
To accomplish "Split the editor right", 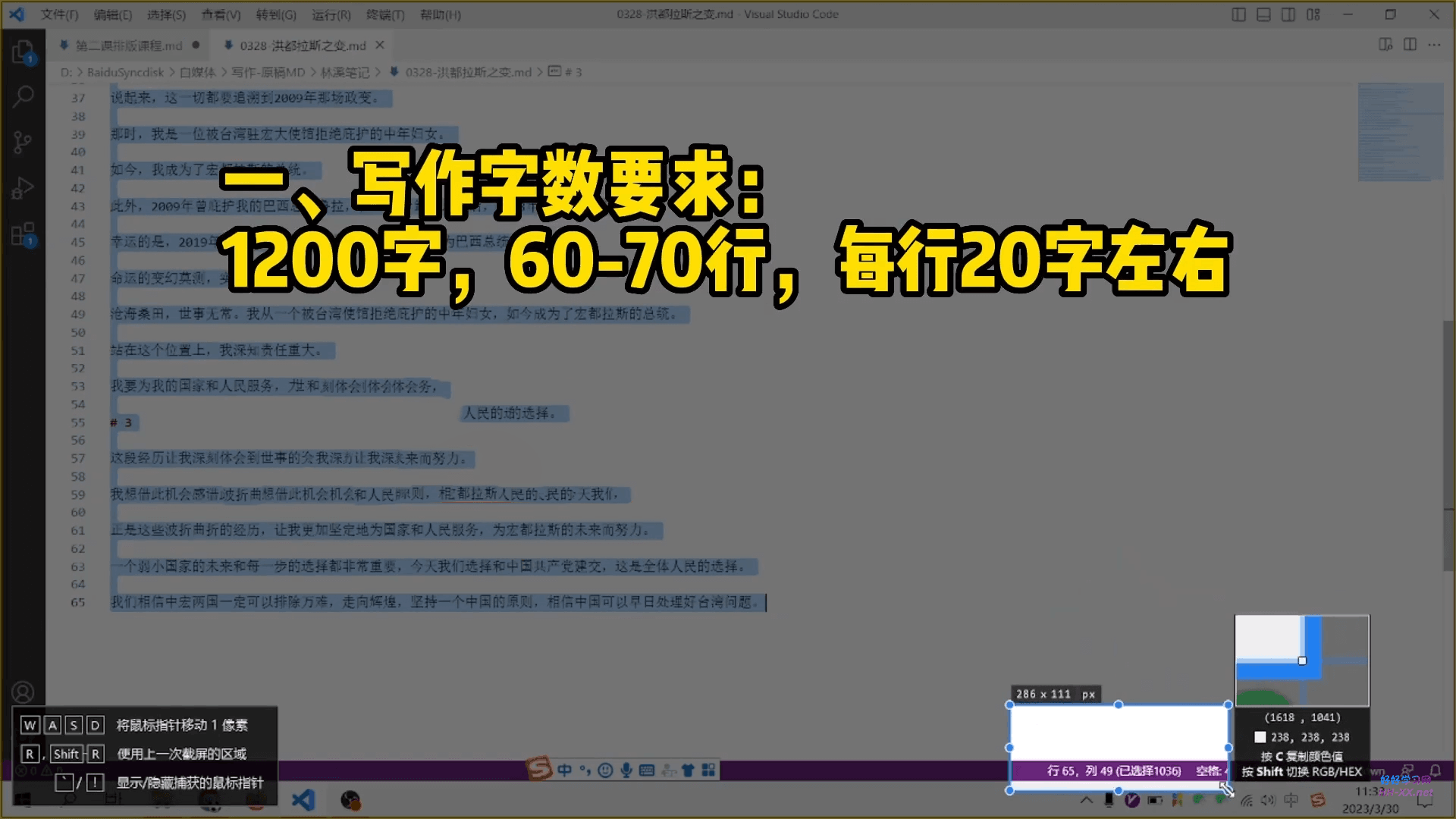I will pyautogui.click(x=1410, y=45).
